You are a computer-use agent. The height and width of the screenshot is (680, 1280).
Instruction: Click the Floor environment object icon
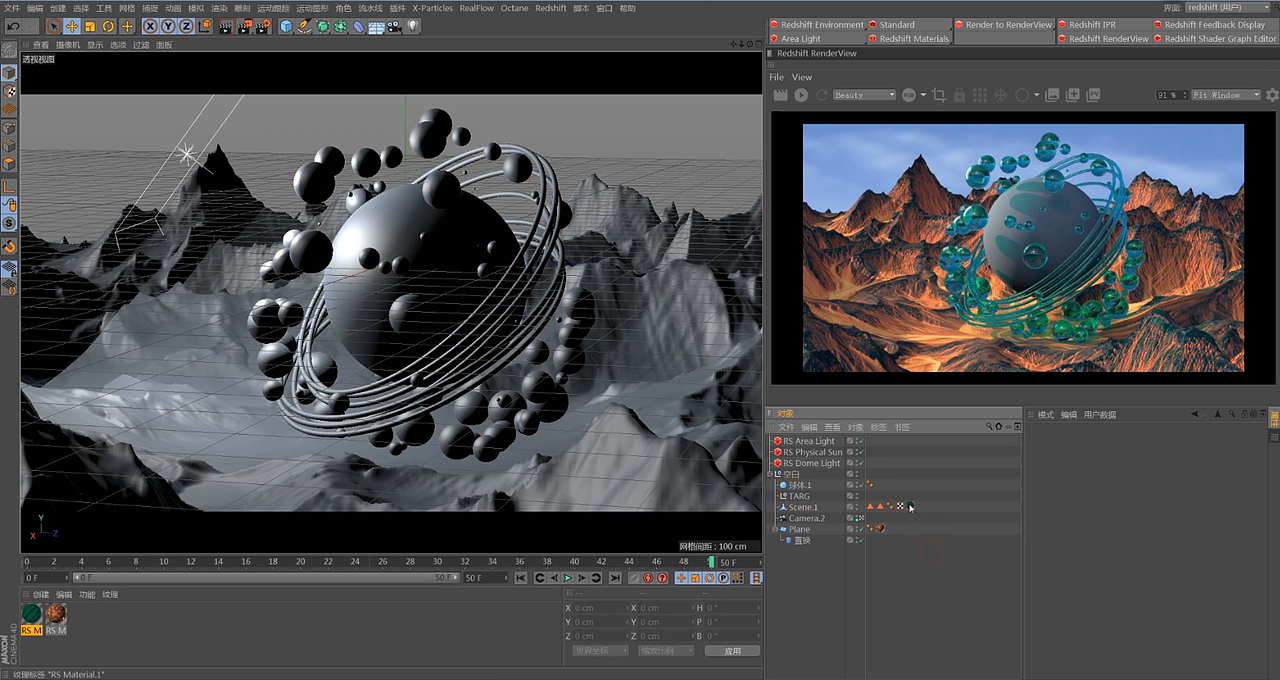tap(376, 26)
